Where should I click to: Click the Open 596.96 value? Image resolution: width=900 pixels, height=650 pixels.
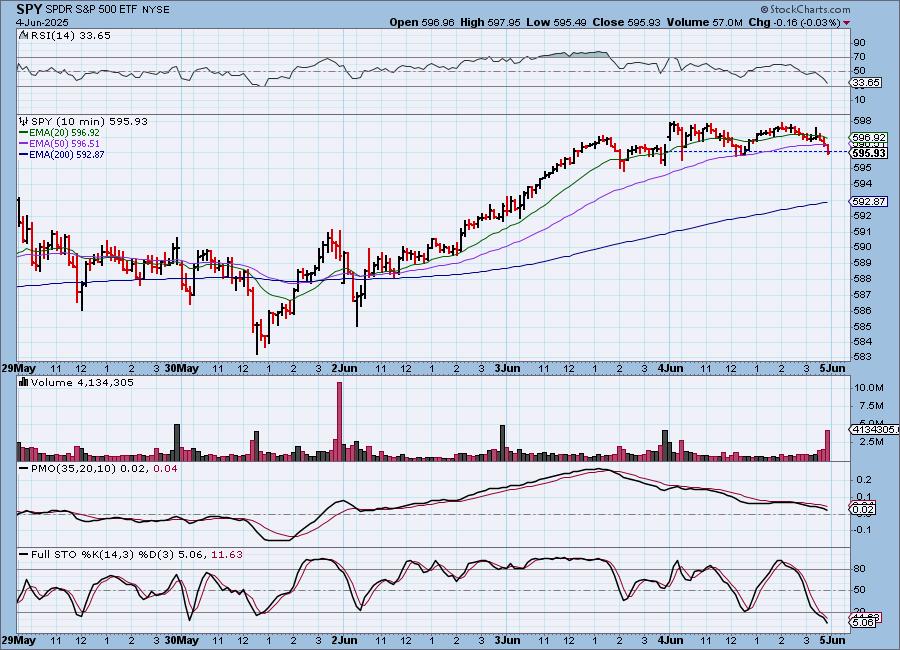pyautogui.click(x=422, y=22)
